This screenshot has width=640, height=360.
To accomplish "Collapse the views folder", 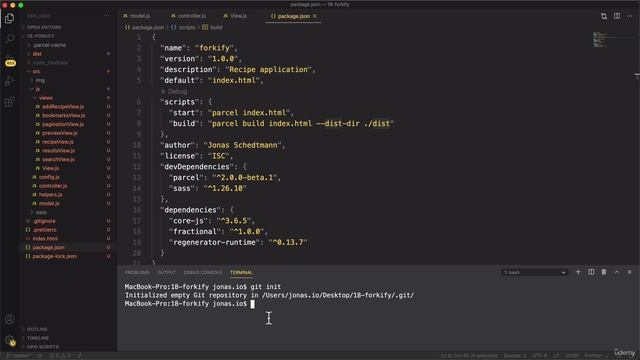I will pyautogui.click(x=46, y=98).
